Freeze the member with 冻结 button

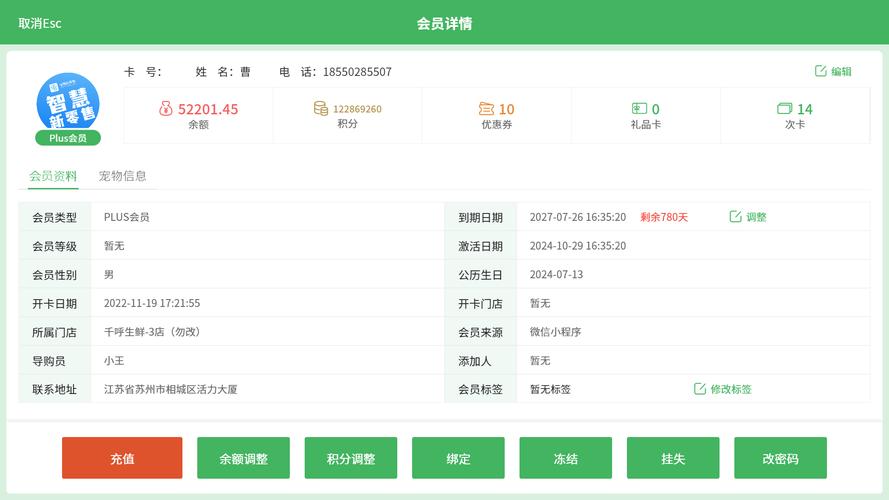click(565, 458)
